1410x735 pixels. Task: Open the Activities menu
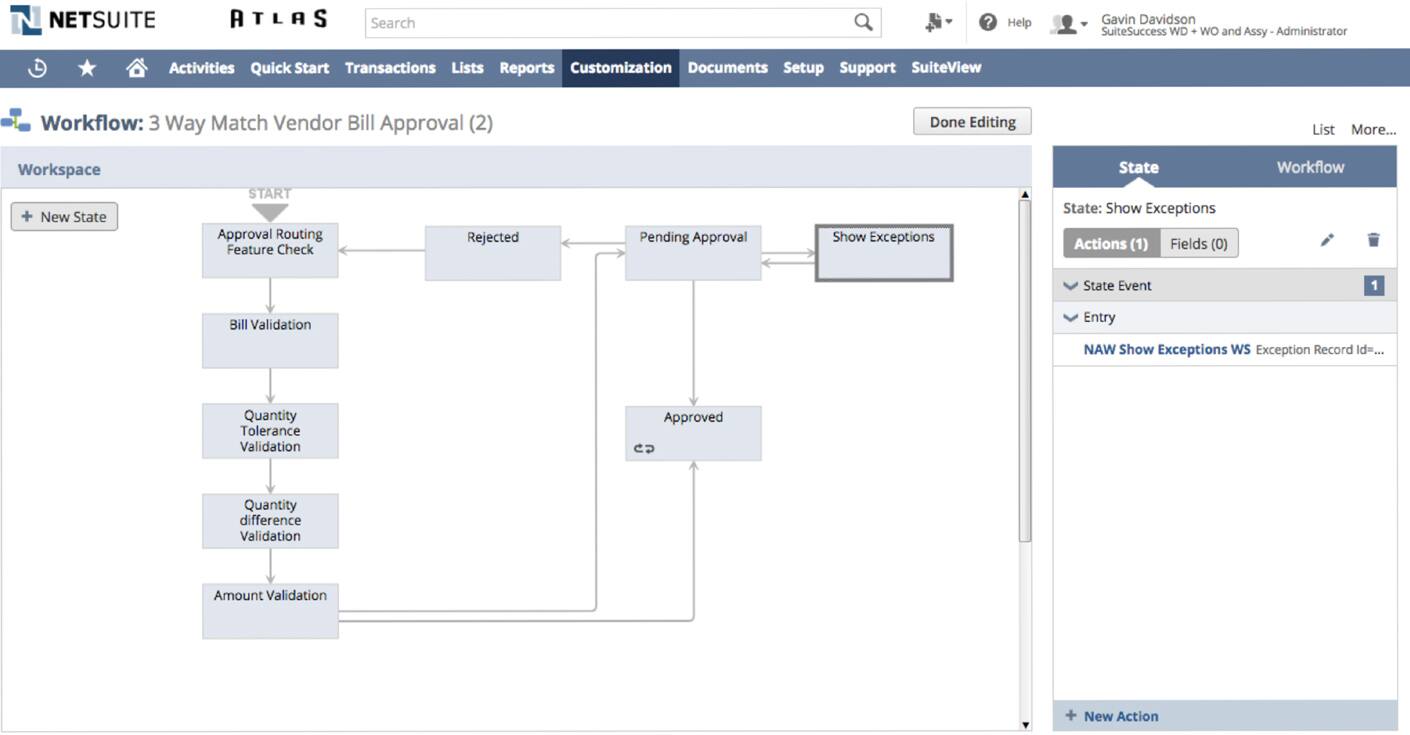[x=201, y=68]
